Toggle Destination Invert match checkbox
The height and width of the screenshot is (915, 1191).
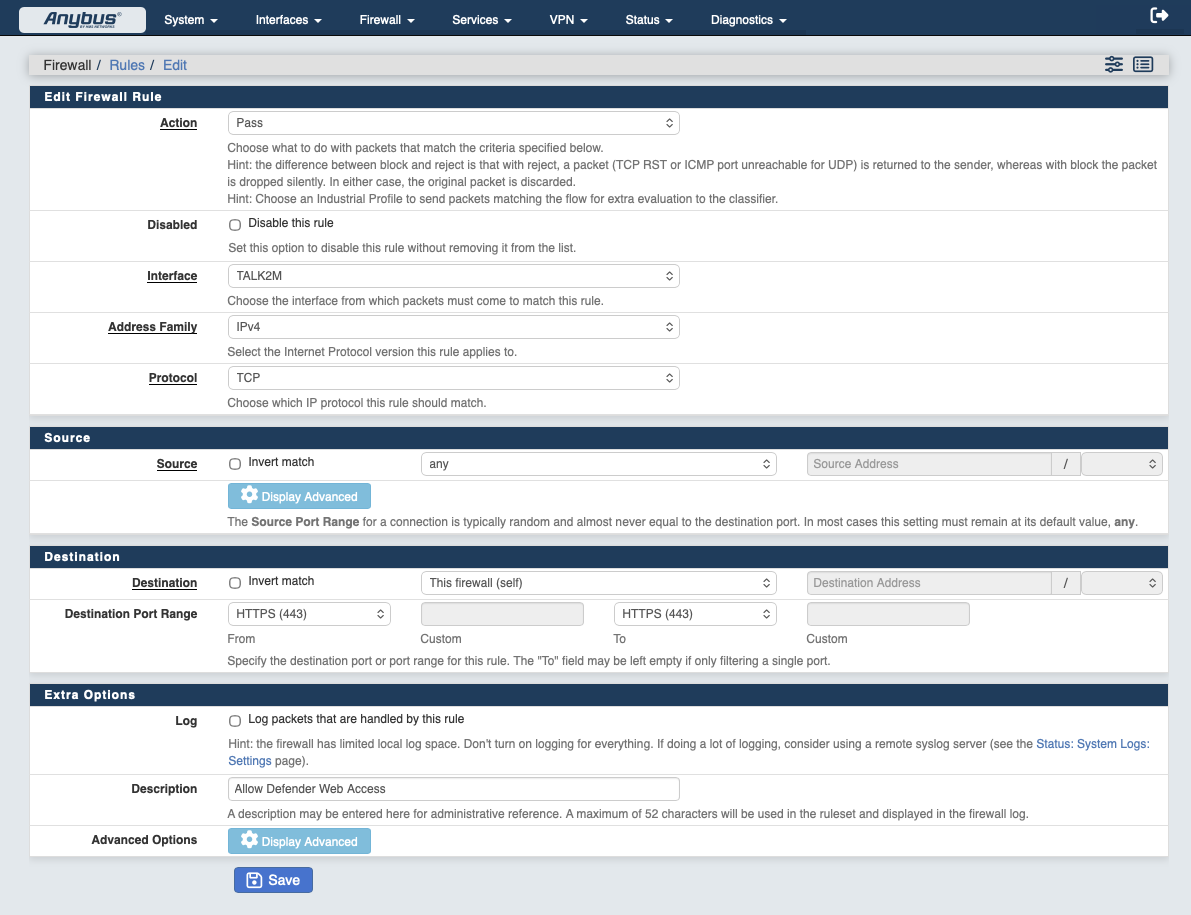tap(235, 583)
